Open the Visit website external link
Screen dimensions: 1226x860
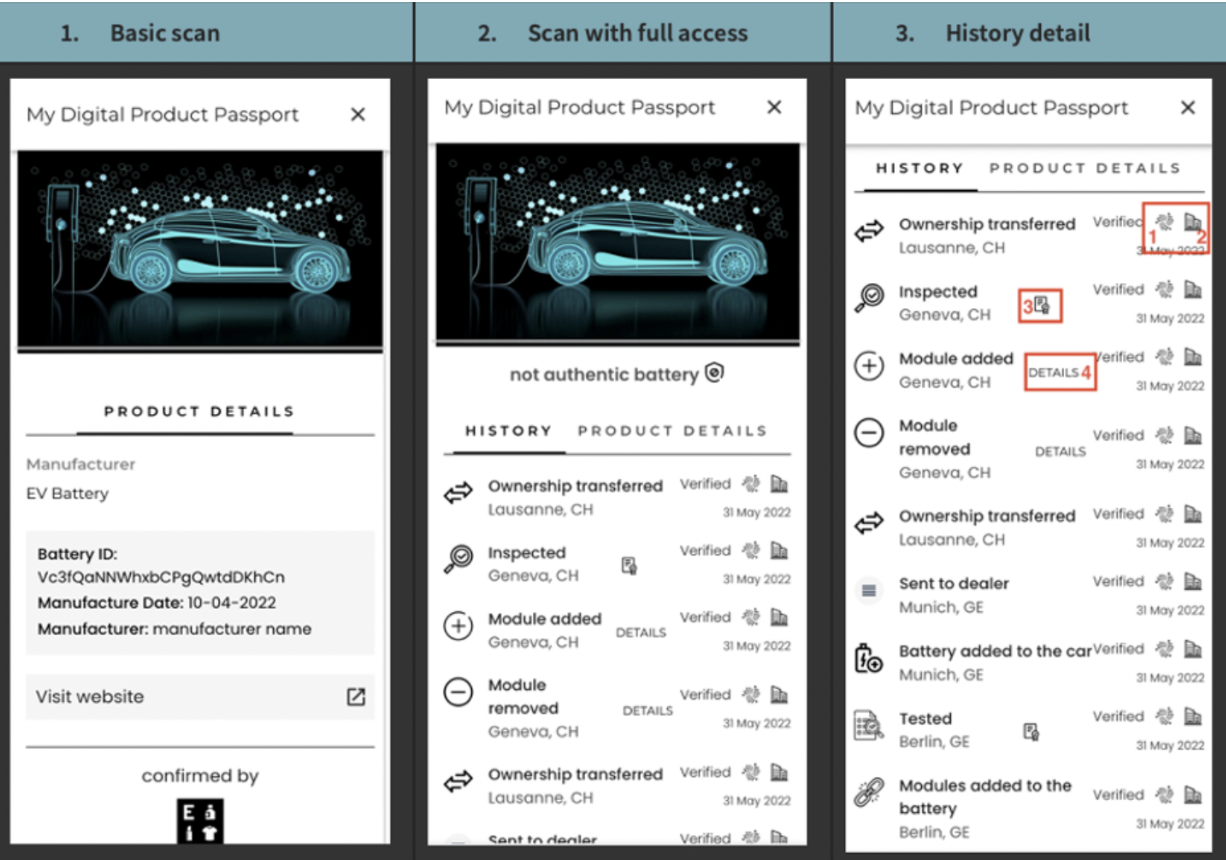point(354,697)
